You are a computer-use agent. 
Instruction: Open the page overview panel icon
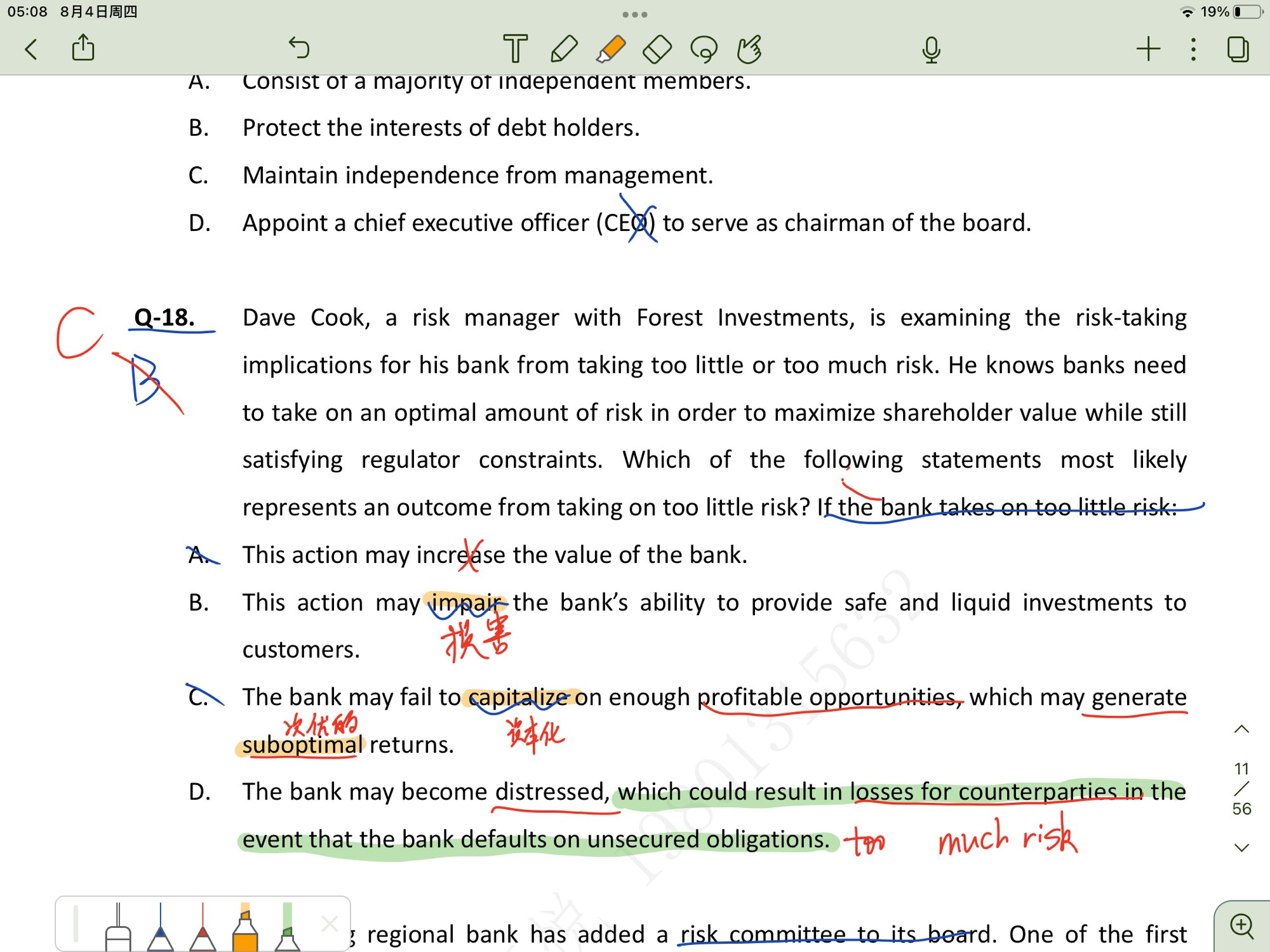point(1238,49)
